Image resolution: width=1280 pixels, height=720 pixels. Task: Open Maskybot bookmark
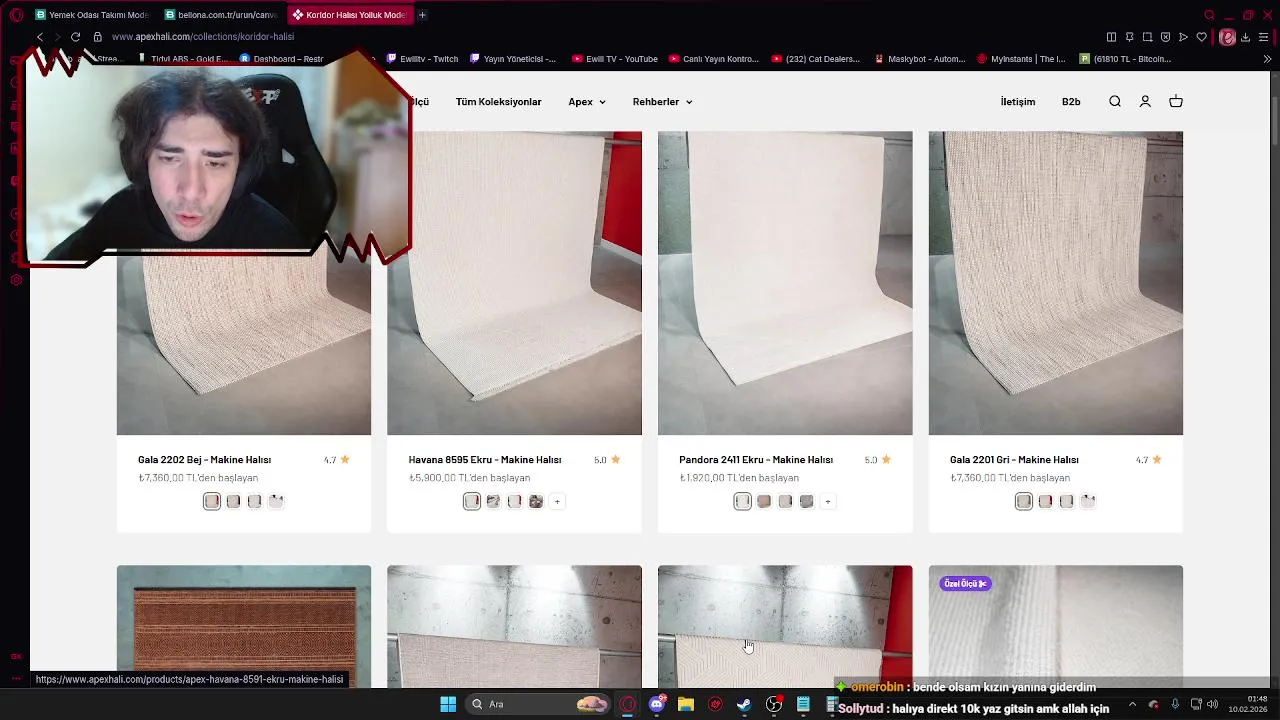[x=919, y=59]
